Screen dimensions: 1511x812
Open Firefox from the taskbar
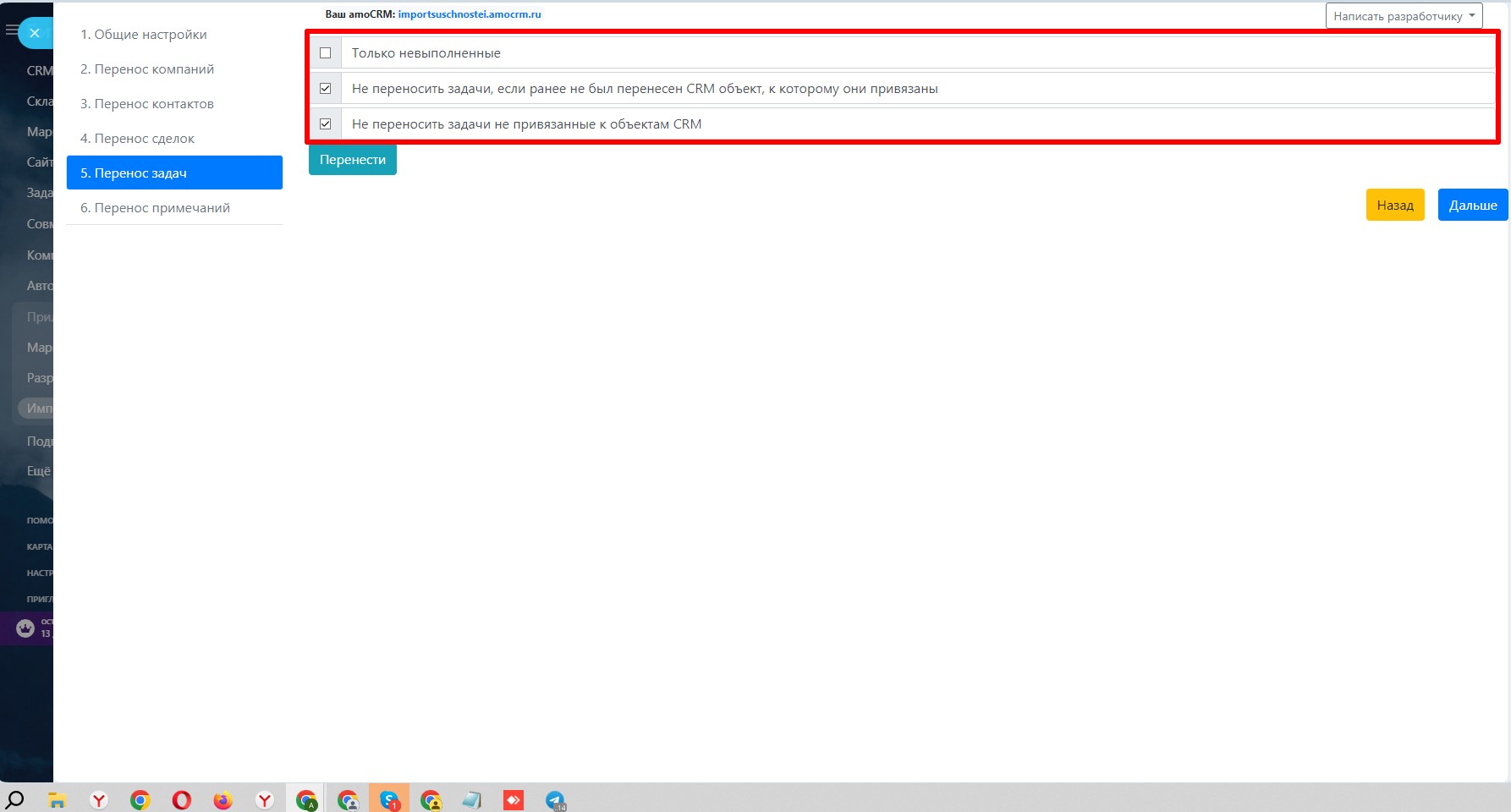223,799
